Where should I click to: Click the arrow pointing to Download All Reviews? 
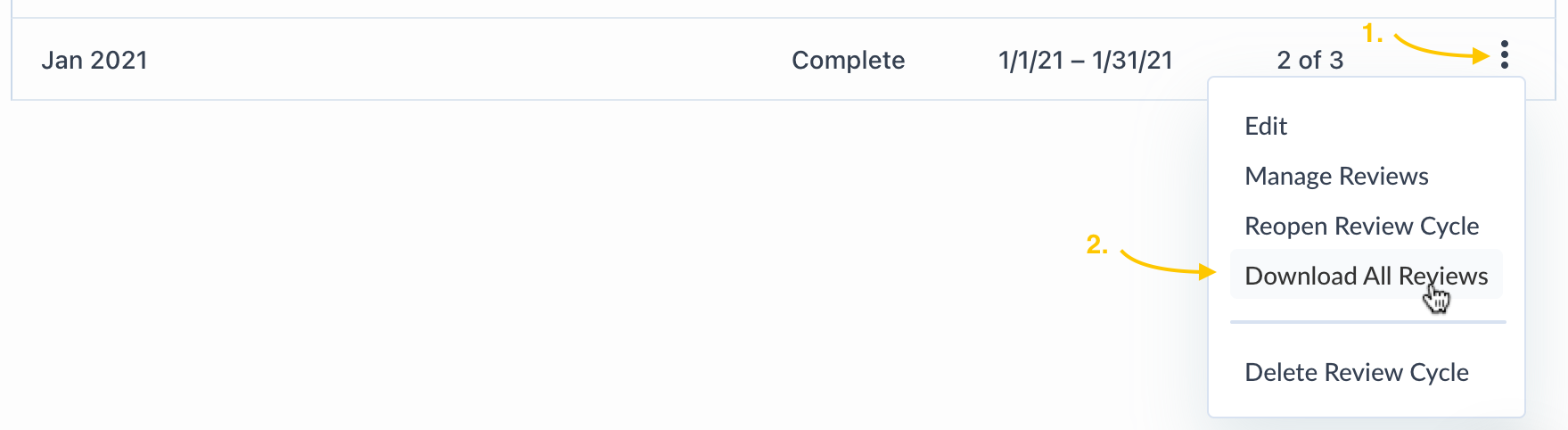click(x=1168, y=266)
